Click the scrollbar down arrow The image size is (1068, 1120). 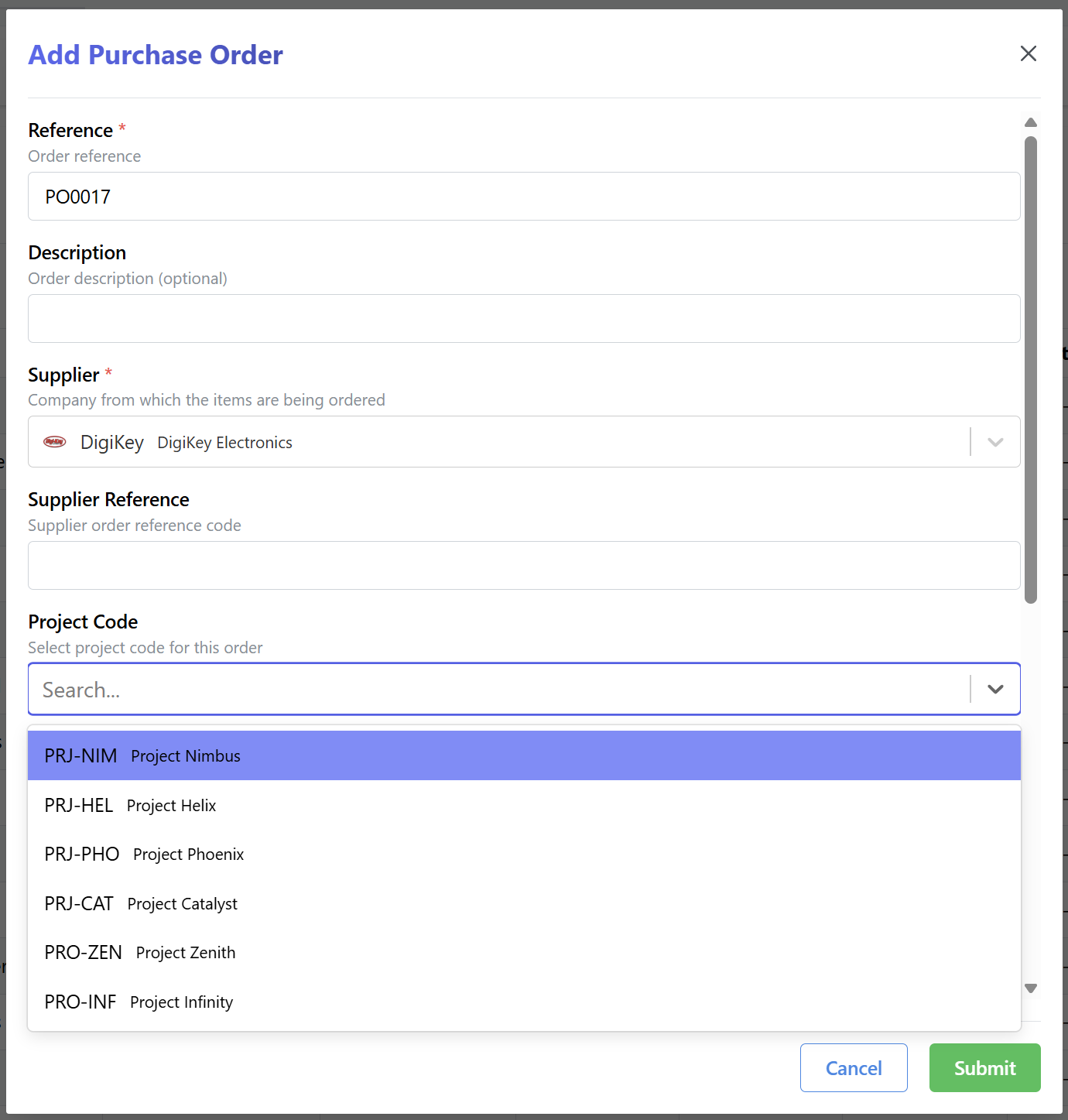click(x=1030, y=988)
